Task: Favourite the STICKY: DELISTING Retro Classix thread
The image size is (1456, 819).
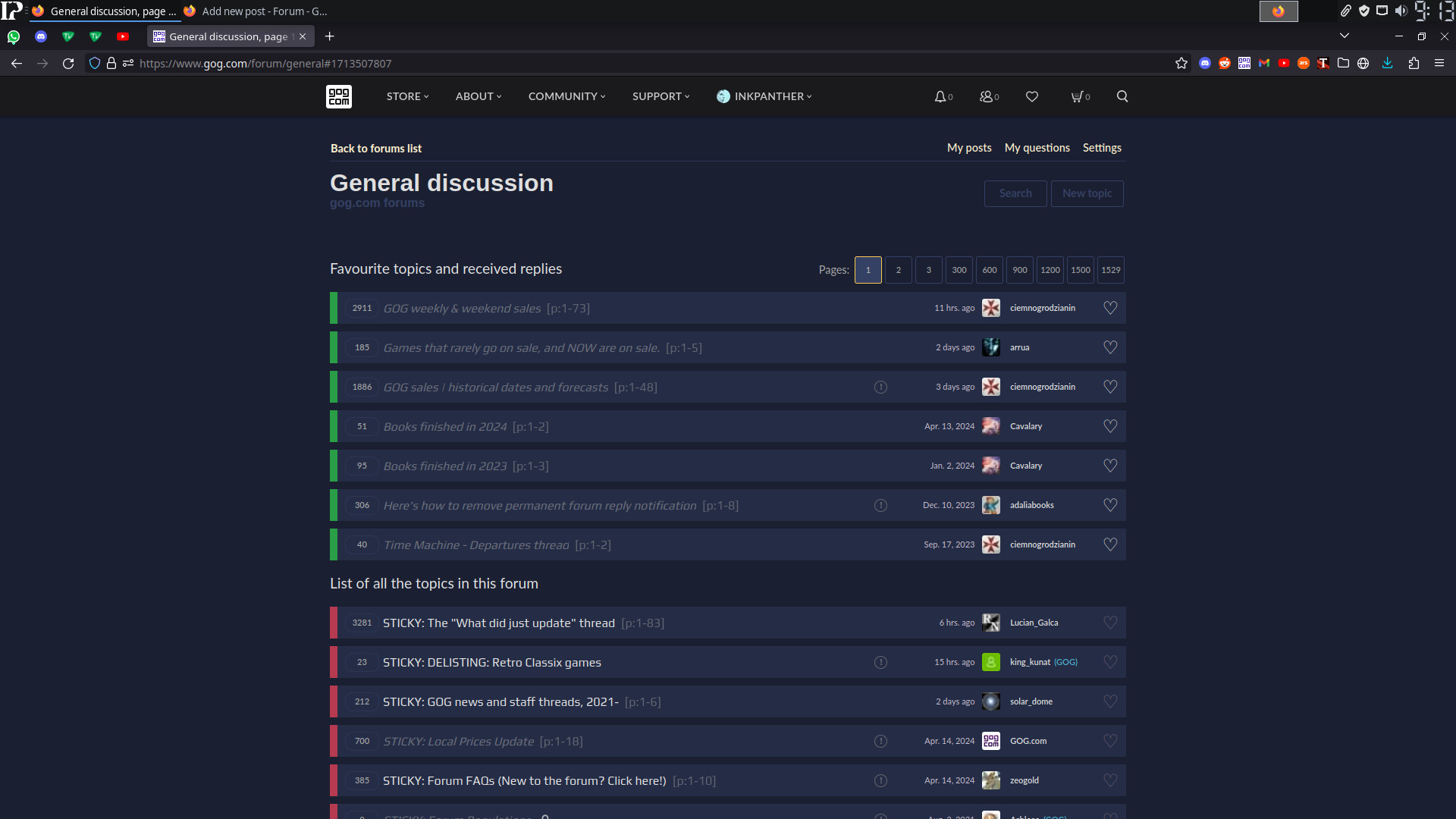Action: (1110, 662)
